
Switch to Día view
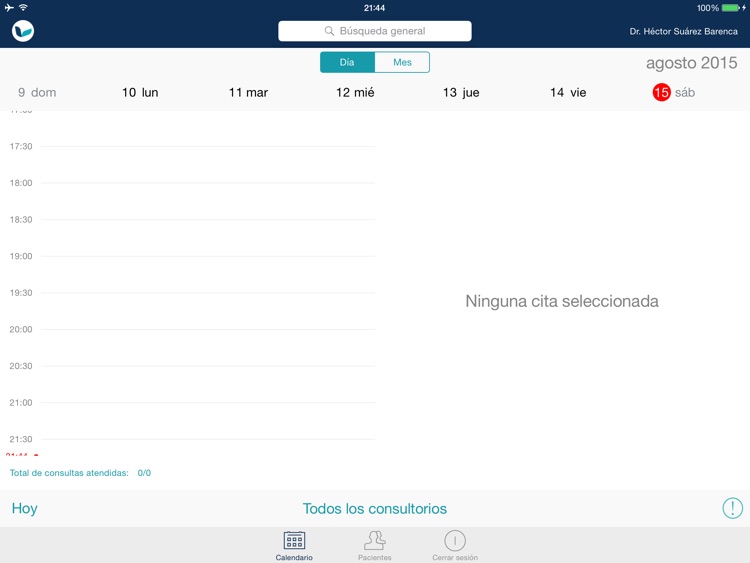(347, 62)
